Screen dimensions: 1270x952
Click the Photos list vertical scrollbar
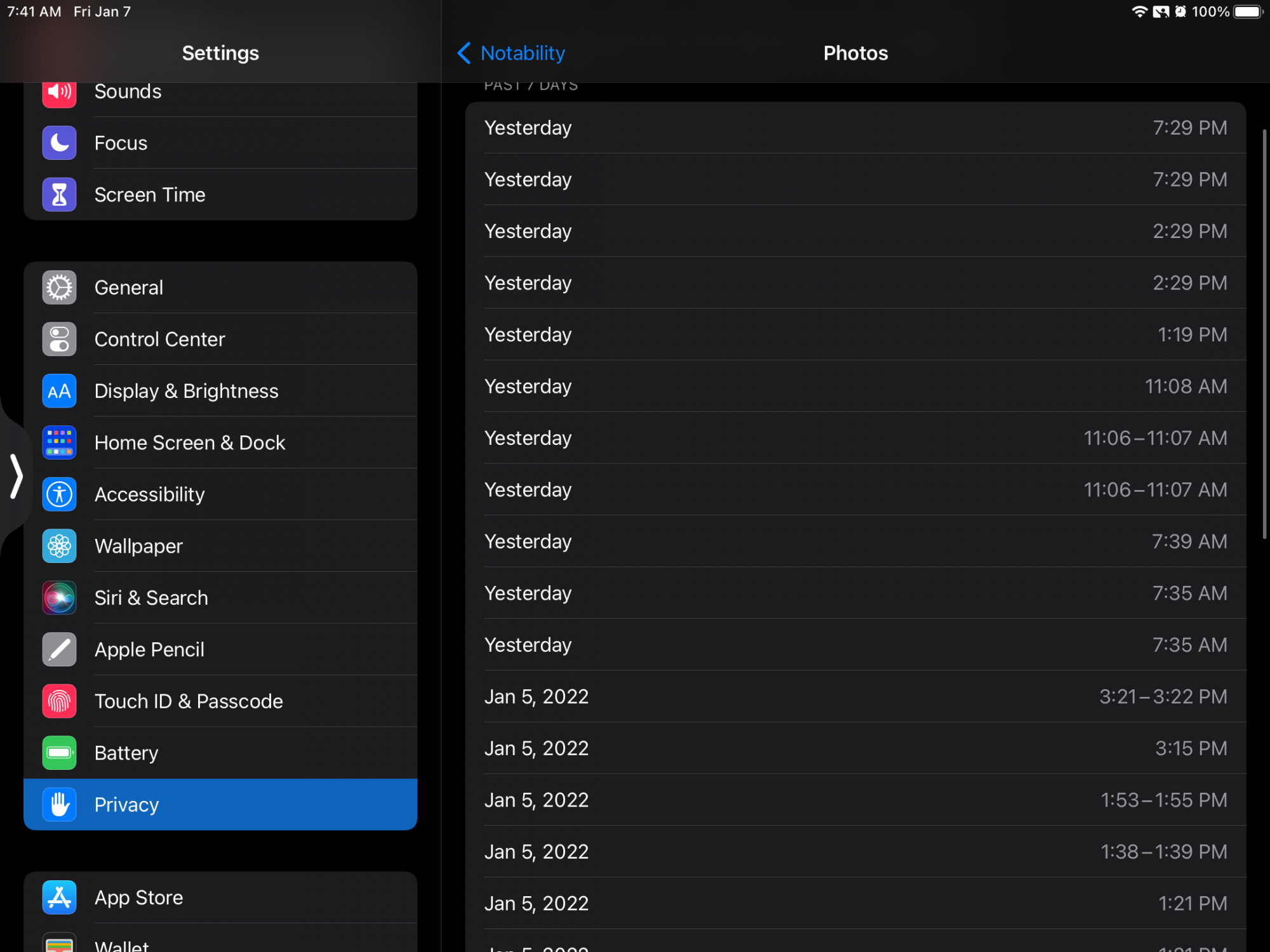point(1264,333)
